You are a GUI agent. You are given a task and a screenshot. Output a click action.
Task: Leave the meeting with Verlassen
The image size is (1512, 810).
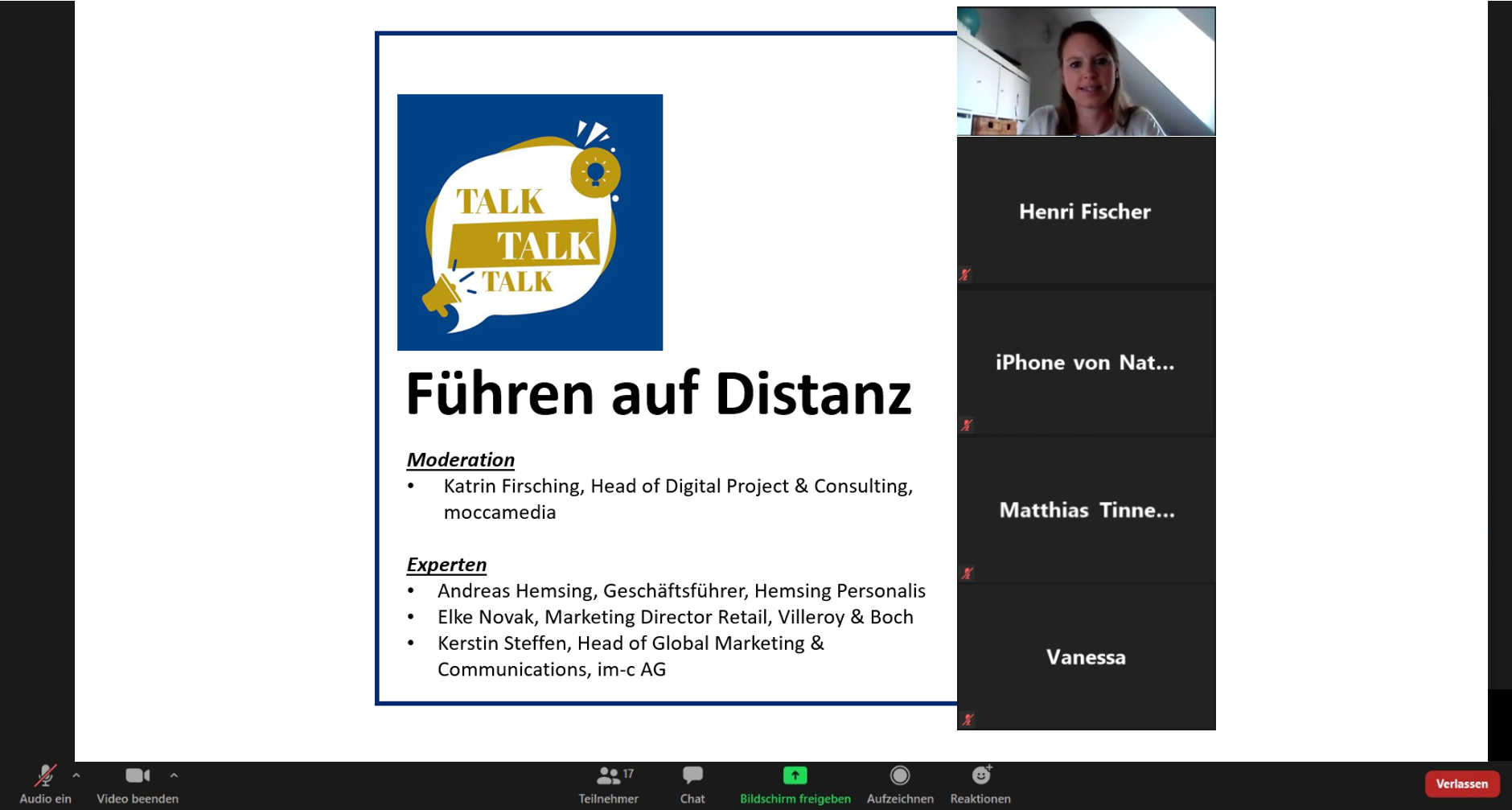(x=1462, y=783)
